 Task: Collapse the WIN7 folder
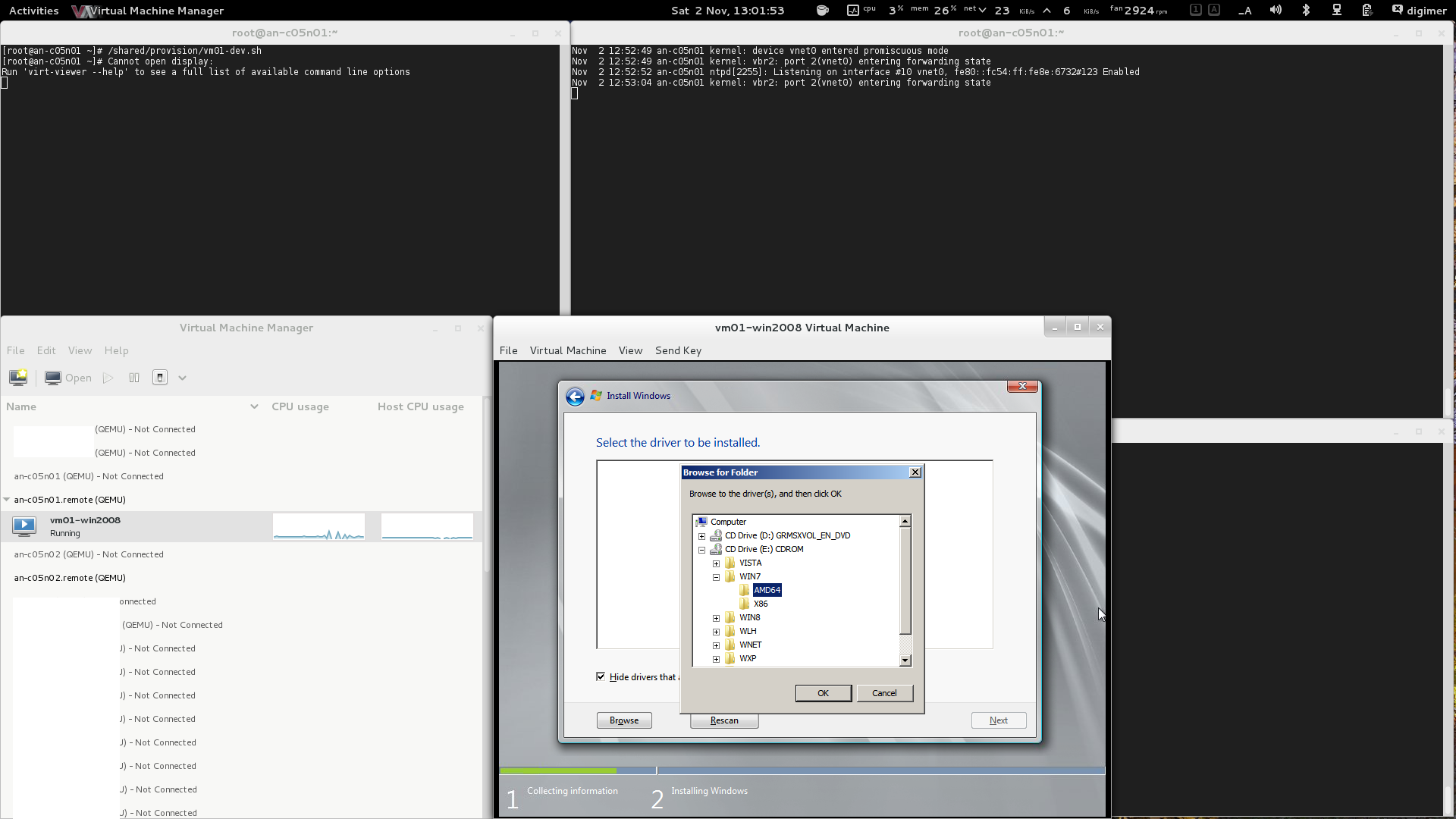pyautogui.click(x=716, y=577)
